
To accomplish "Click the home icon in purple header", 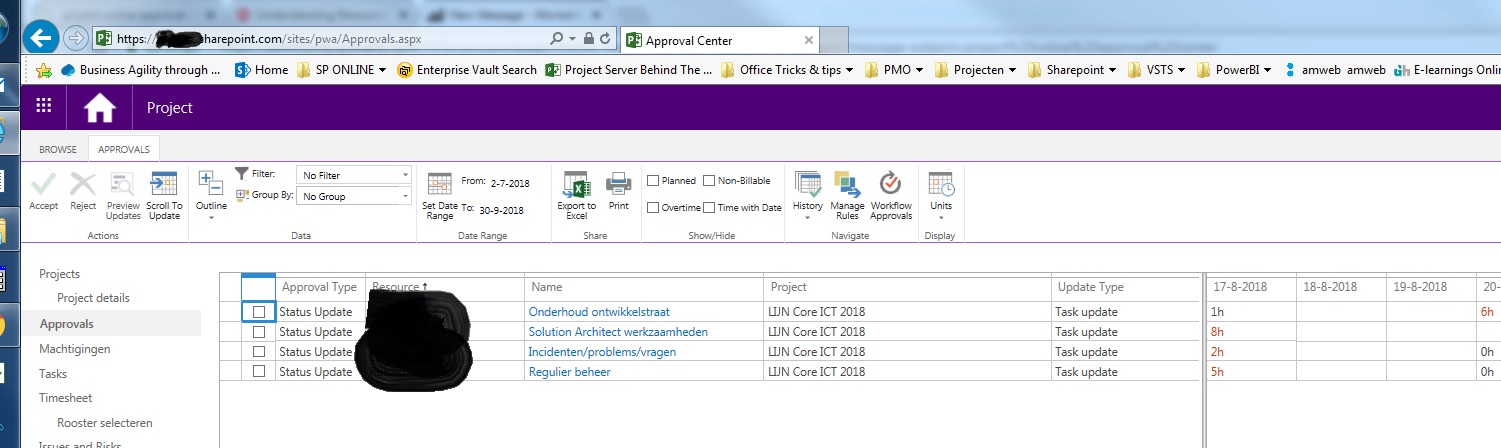I will pos(100,108).
